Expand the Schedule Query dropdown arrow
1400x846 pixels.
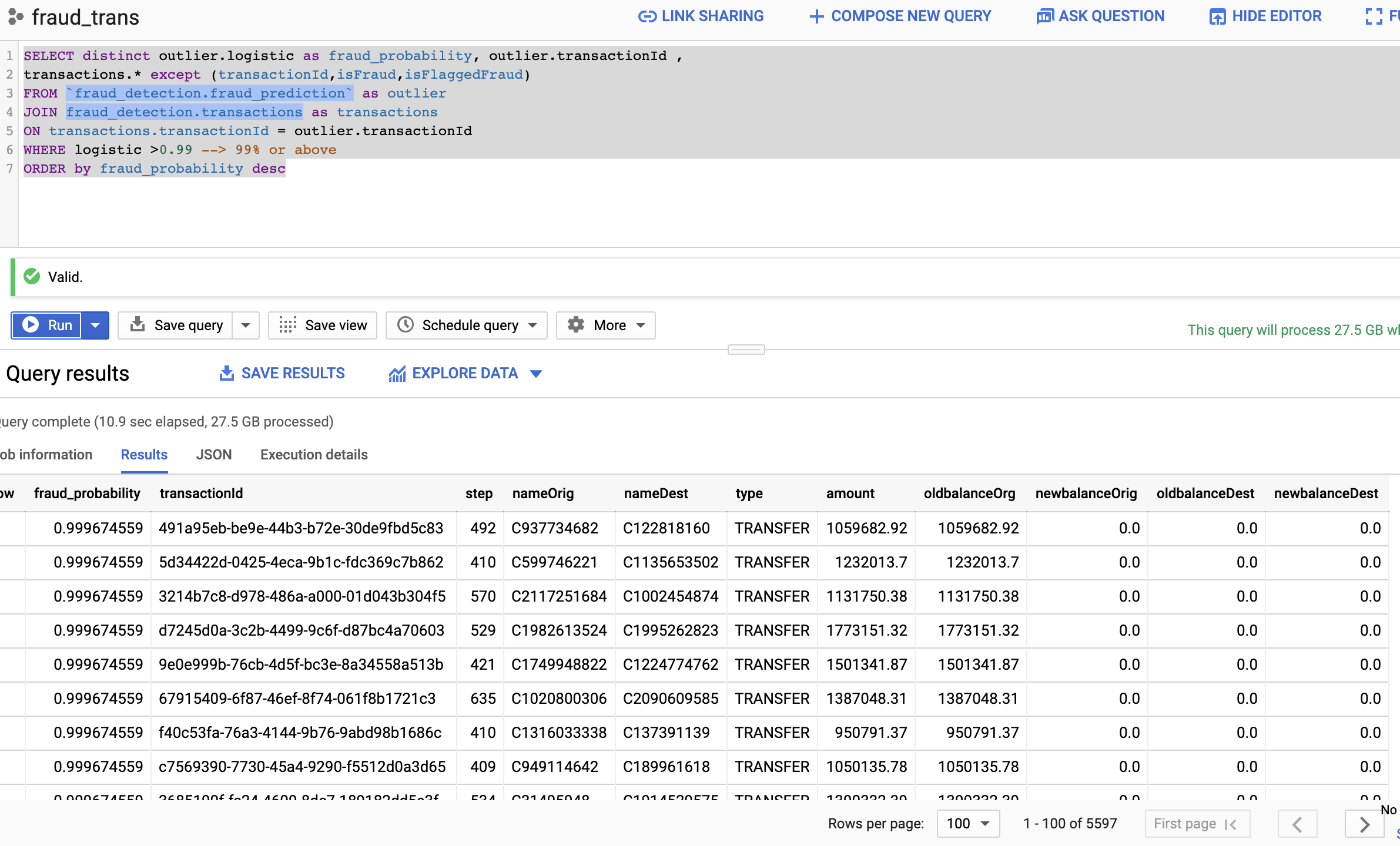pyautogui.click(x=533, y=324)
